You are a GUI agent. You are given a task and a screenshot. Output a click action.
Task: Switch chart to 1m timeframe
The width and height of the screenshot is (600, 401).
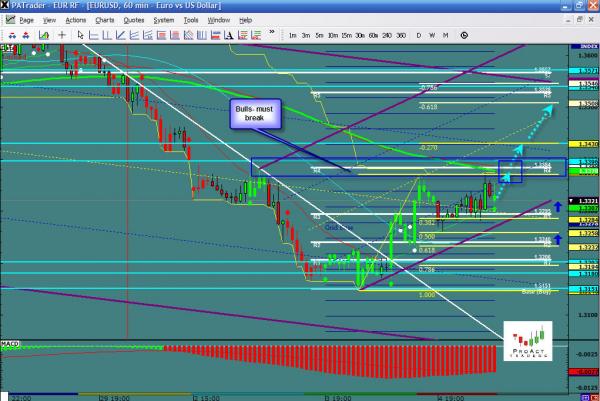click(292, 36)
